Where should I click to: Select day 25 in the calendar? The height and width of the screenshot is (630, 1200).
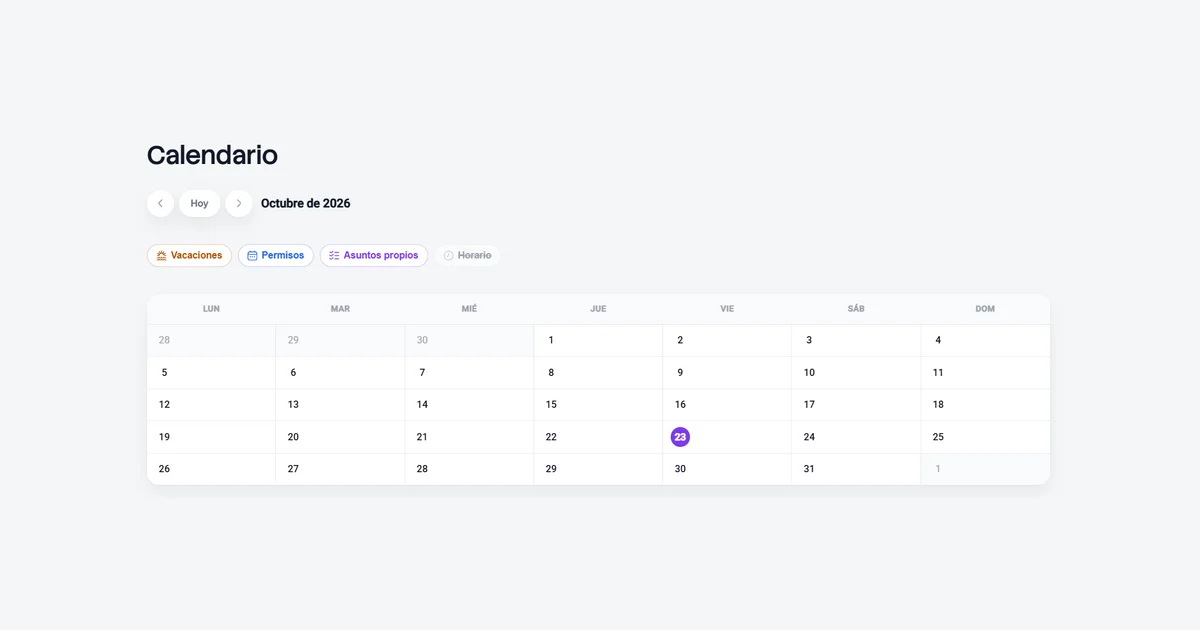point(985,437)
